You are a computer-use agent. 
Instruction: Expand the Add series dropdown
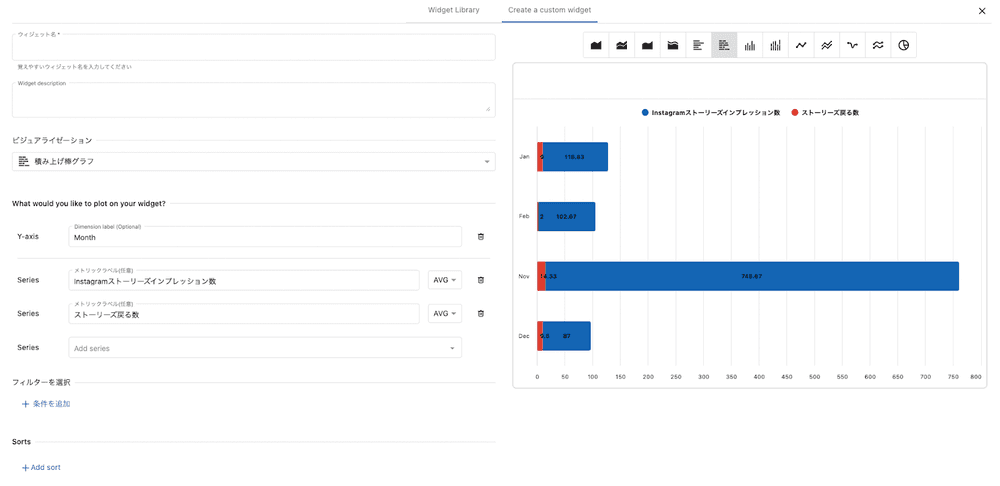[x=265, y=348]
